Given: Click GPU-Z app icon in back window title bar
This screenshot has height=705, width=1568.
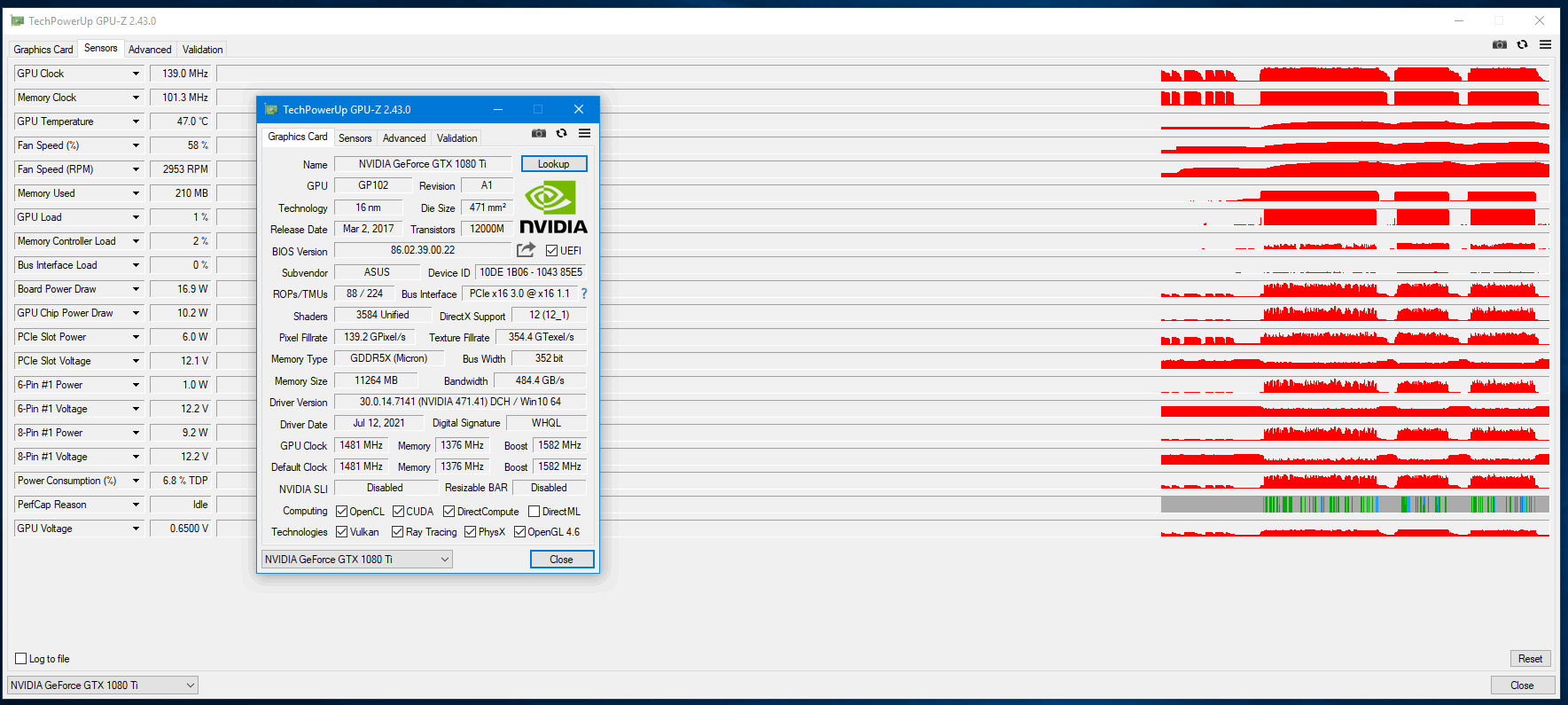Looking at the screenshot, I should point(18,20).
